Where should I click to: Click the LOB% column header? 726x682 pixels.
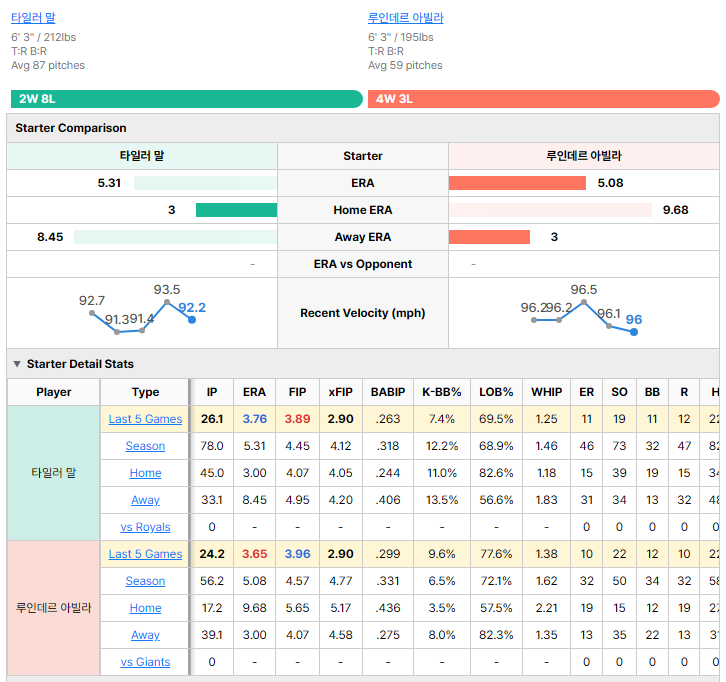pos(496,392)
